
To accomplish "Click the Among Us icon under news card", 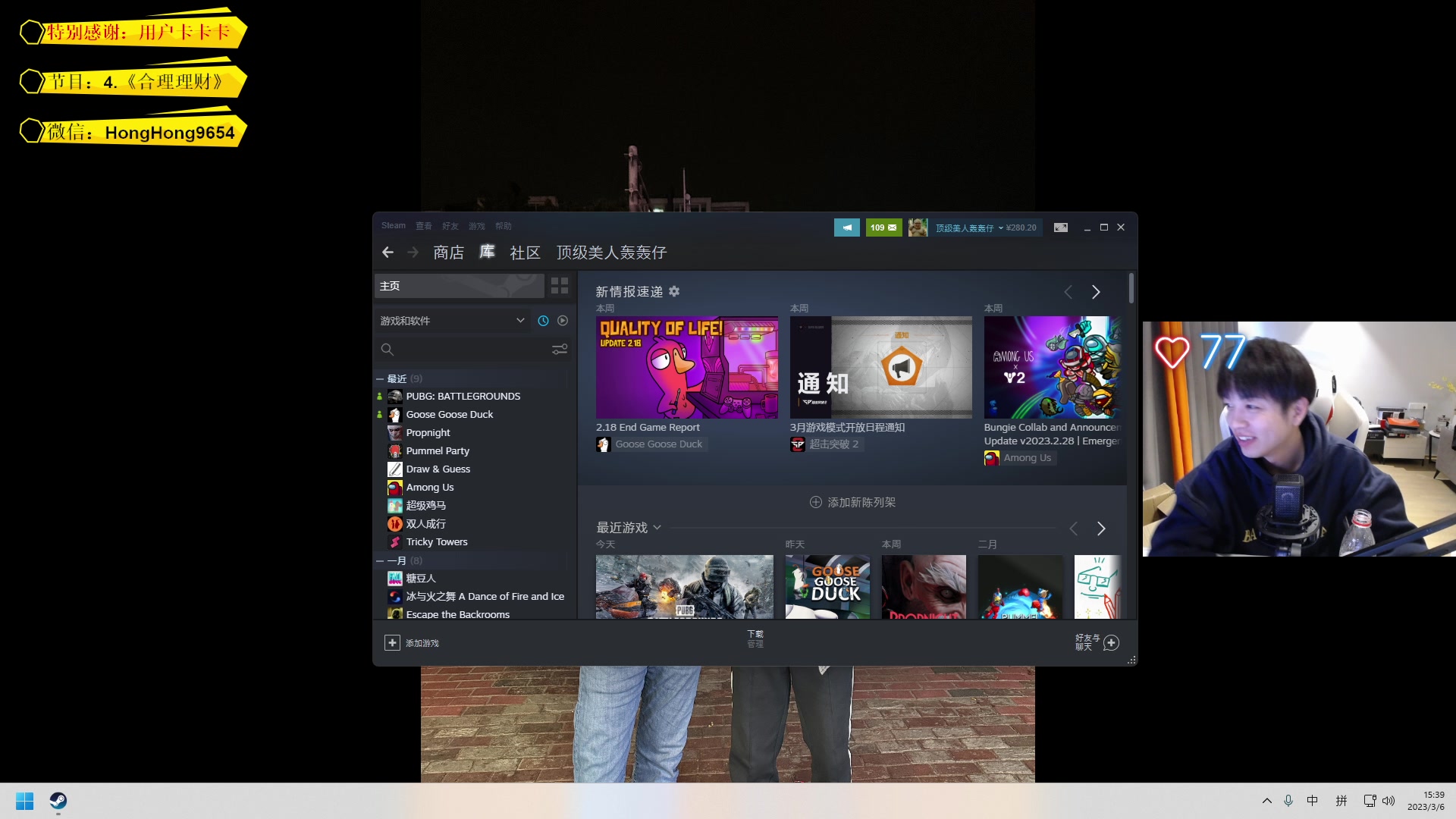I will point(992,458).
